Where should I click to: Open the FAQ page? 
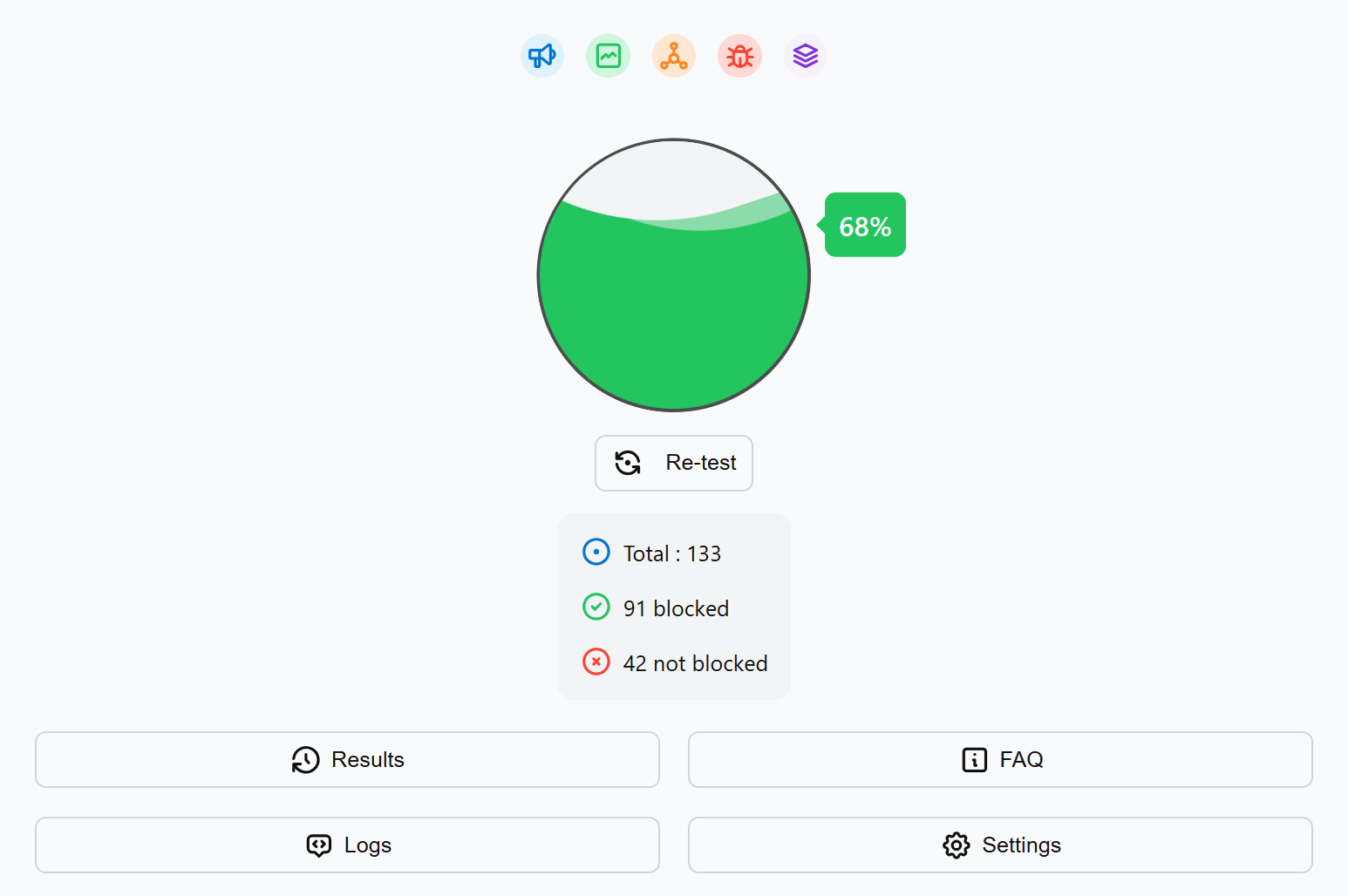[x=1000, y=760]
